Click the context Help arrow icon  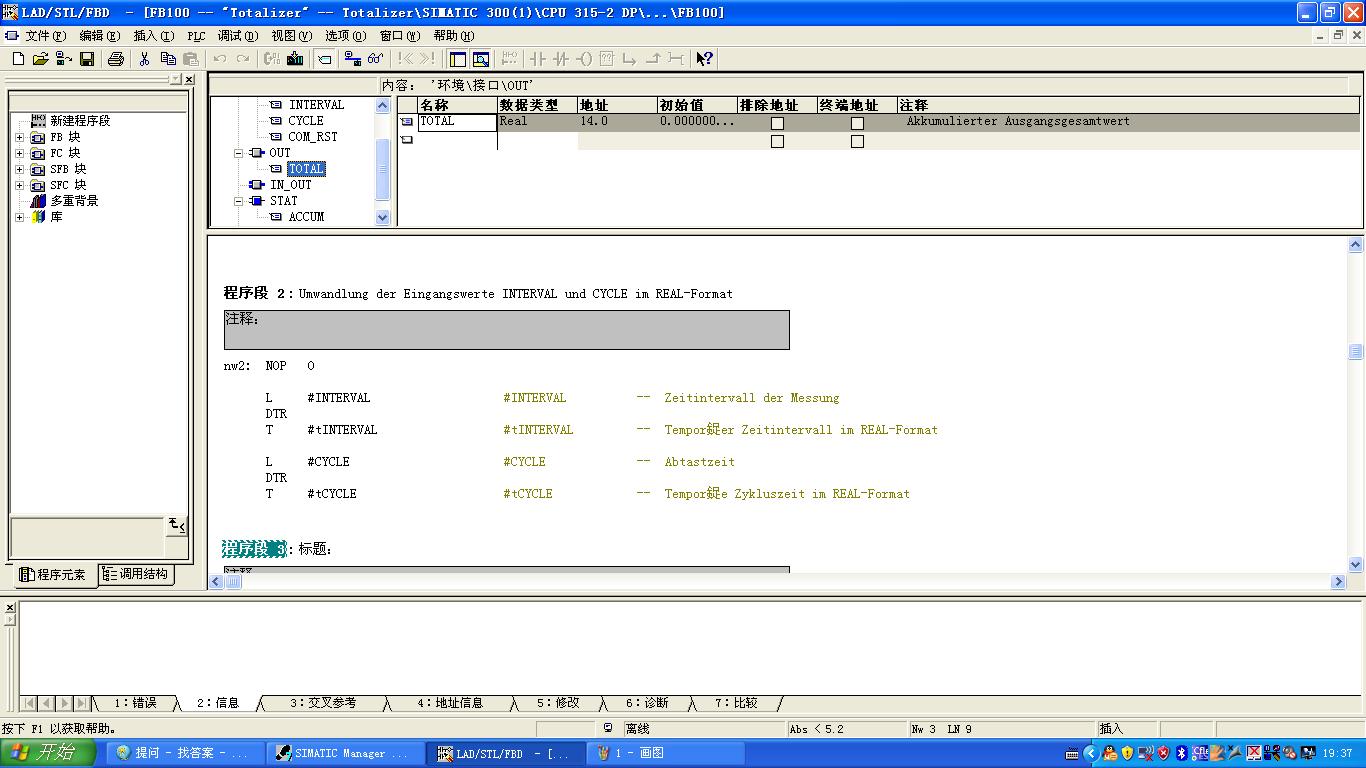coord(705,59)
